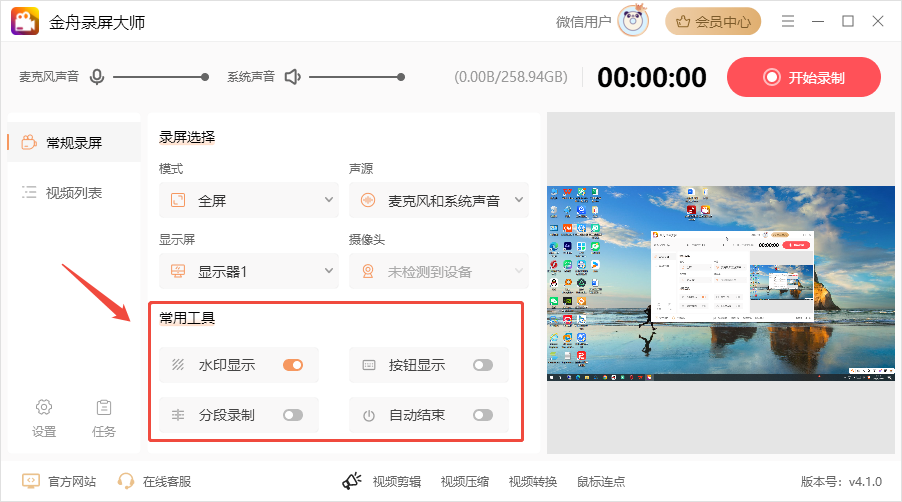Adjust the 系统声音 volume slider
Screen dimensions: 902x502
[x=357, y=76]
